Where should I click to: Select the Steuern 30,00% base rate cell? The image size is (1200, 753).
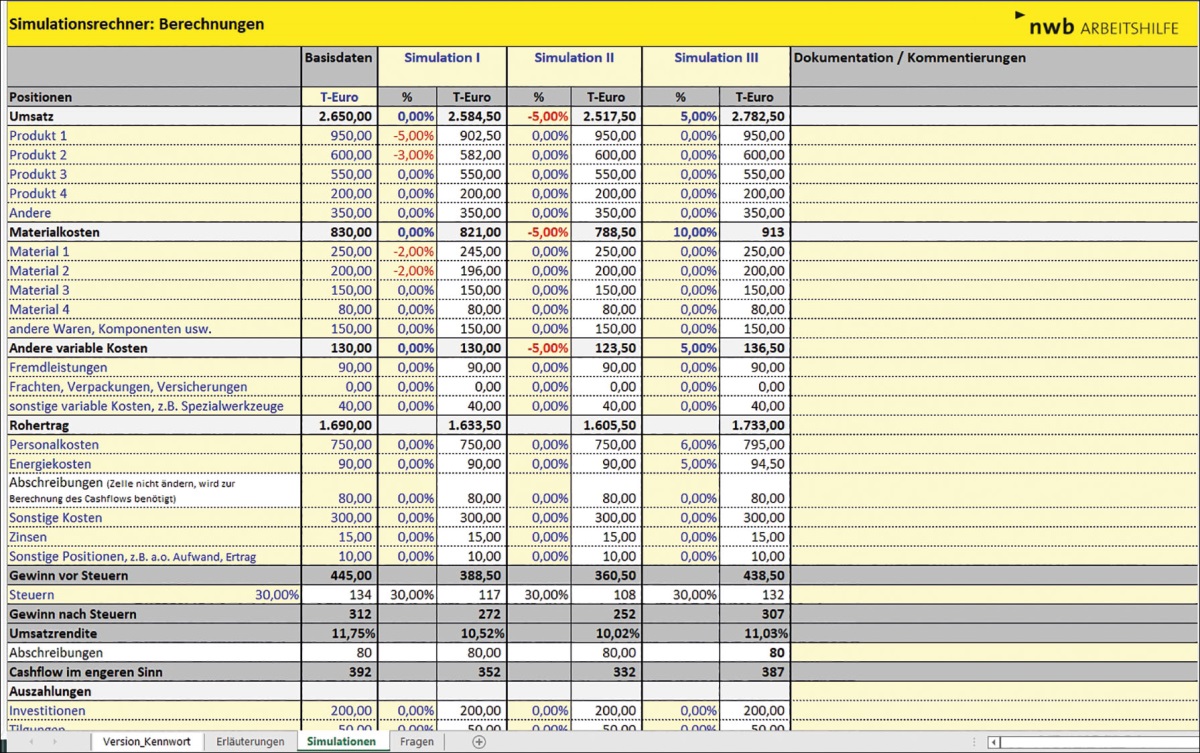point(277,595)
